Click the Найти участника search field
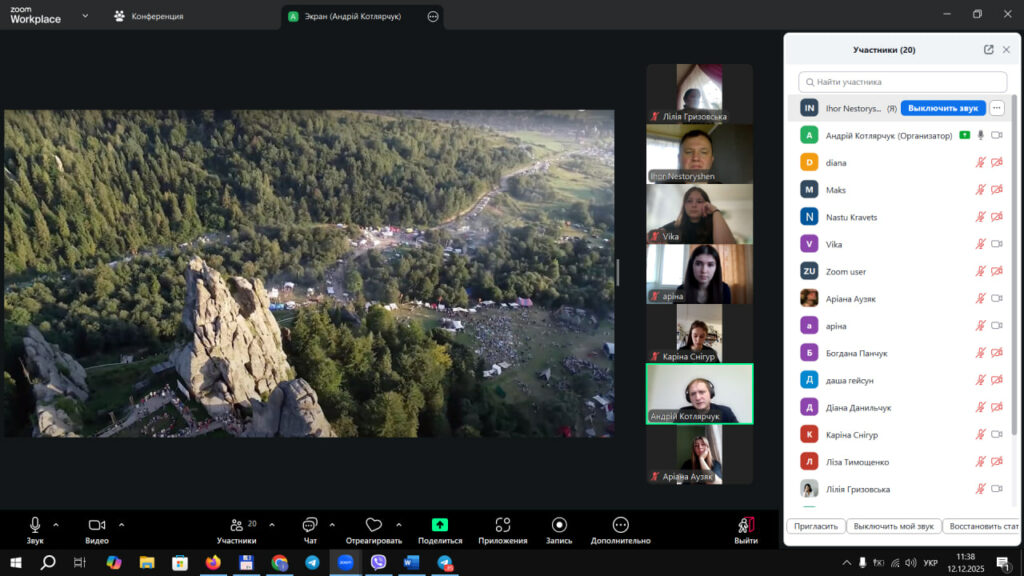The height and width of the screenshot is (576, 1024). tap(903, 82)
